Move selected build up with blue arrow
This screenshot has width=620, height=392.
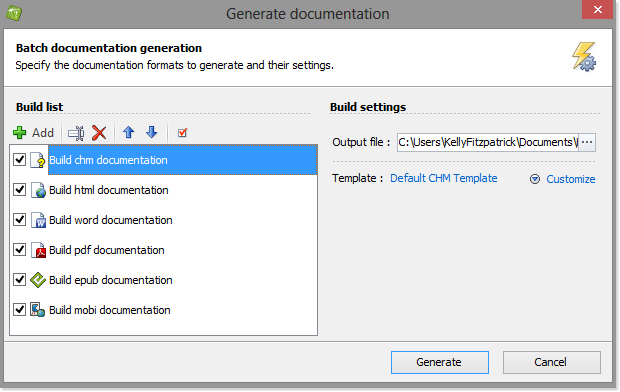[x=129, y=133]
